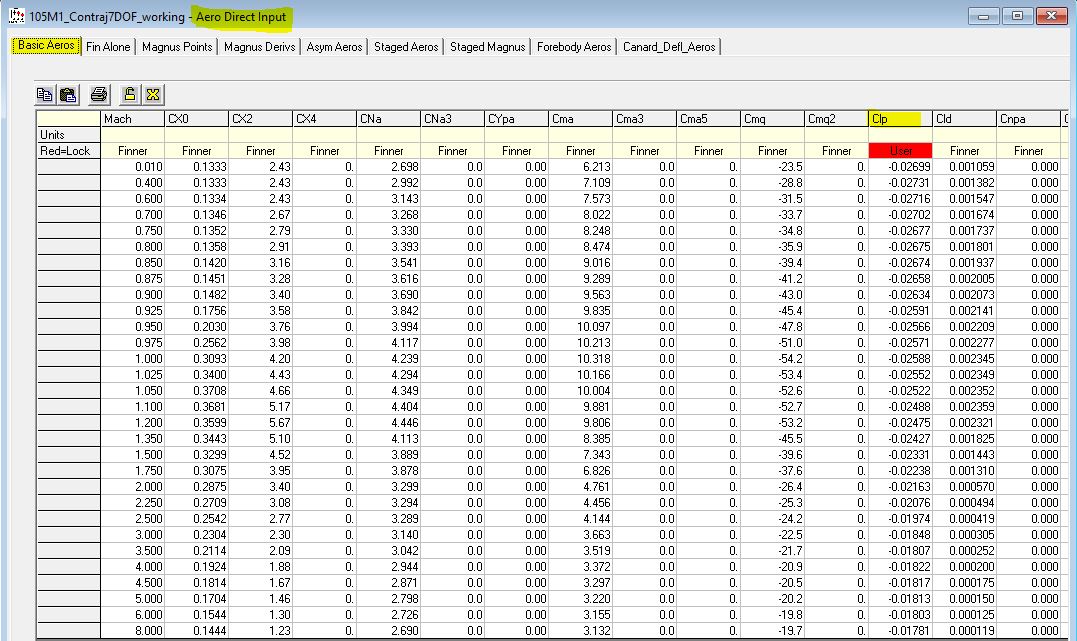Click the yellow X clear icon
The image size is (1077, 641).
pyautogui.click(x=153, y=95)
